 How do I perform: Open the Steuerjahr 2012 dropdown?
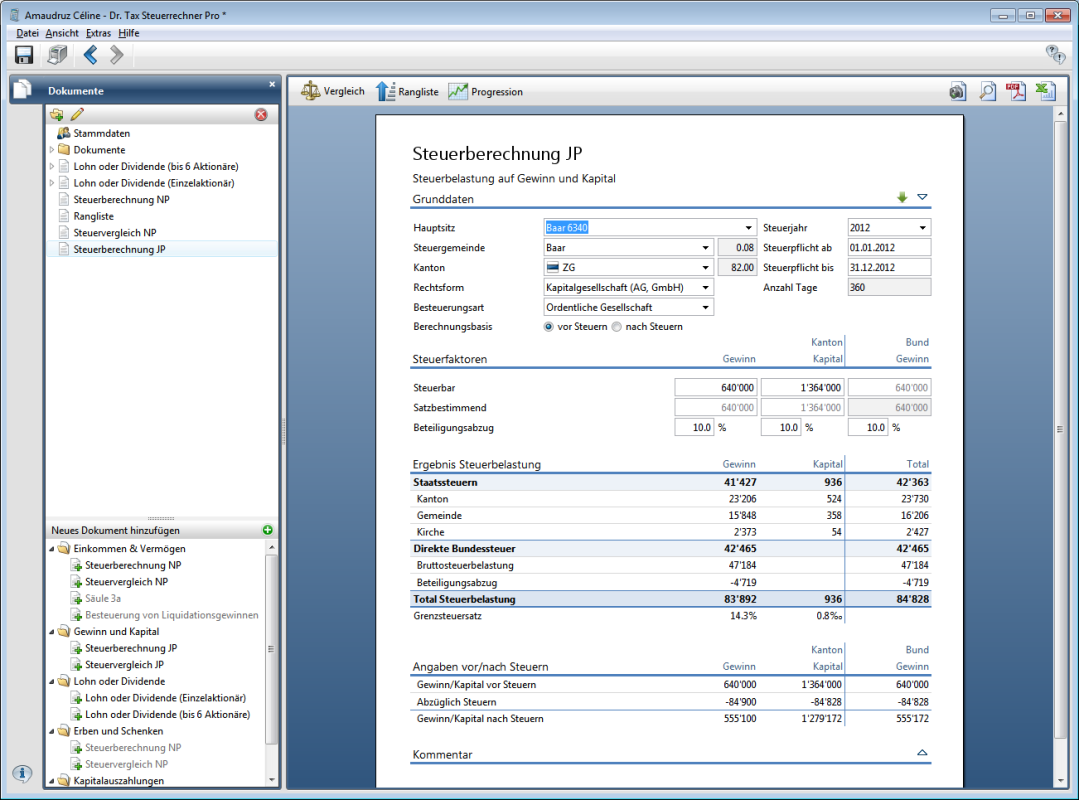pos(922,228)
